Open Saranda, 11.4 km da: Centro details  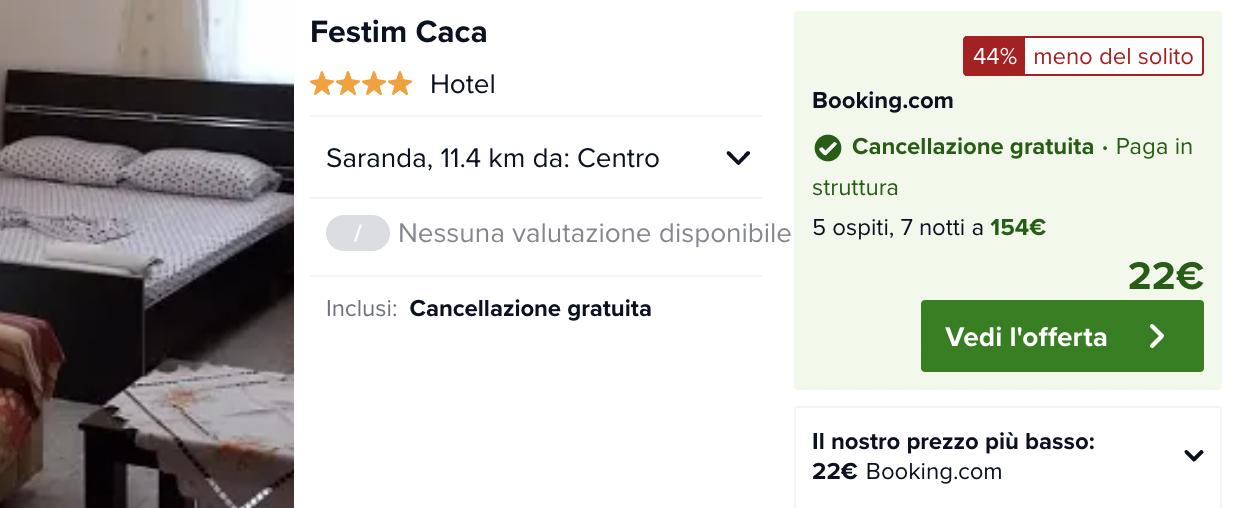pos(536,158)
